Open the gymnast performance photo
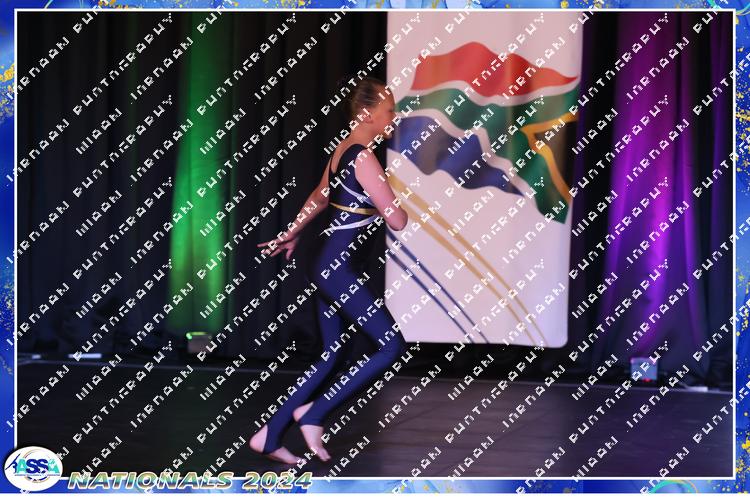This screenshot has height=500, width=750. pos(375,244)
